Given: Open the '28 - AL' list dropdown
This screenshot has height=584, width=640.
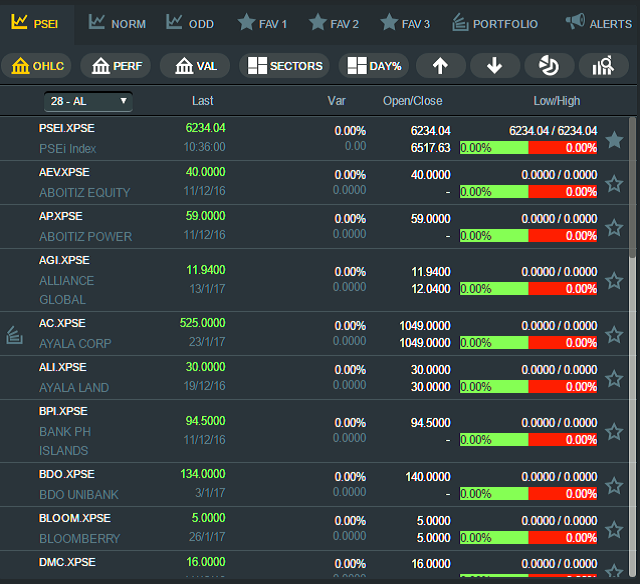Looking at the screenshot, I should point(88,101).
